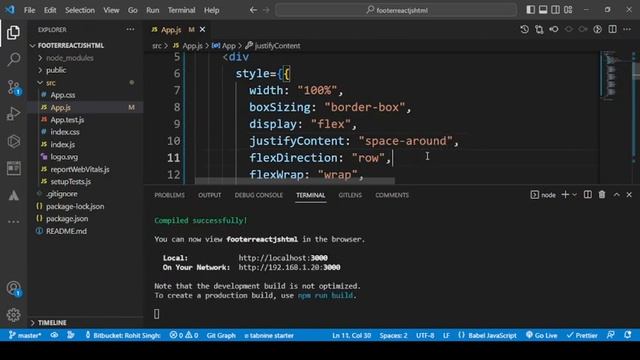Maximize panel size with chevron up
640x360 pixels.
pyautogui.click(x=617, y=195)
